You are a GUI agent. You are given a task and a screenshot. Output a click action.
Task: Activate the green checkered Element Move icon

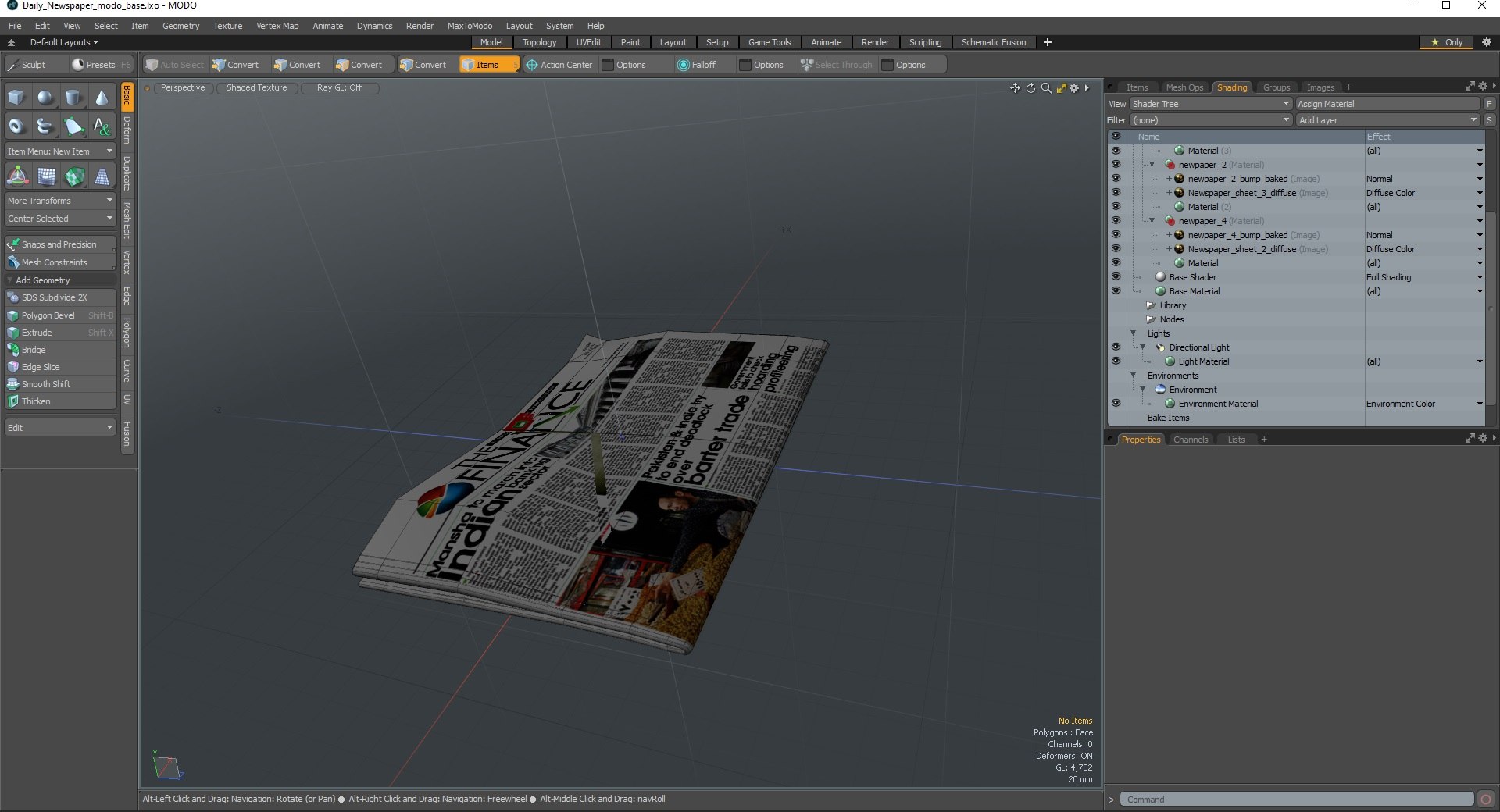click(74, 176)
